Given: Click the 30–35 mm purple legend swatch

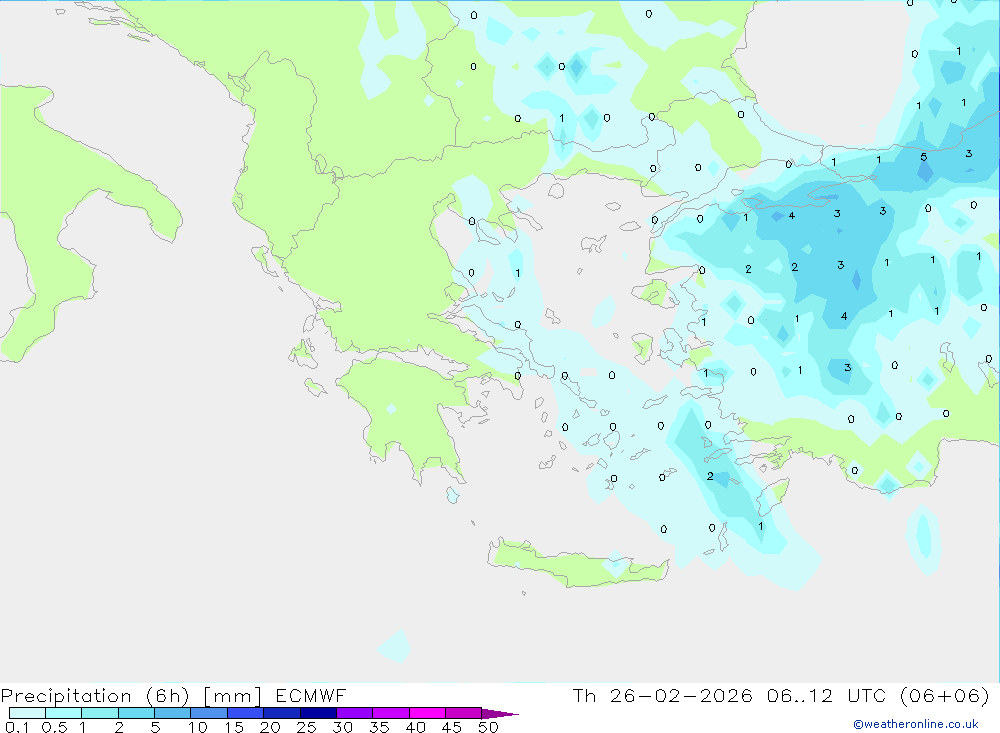Looking at the screenshot, I should click(x=355, y=713).
